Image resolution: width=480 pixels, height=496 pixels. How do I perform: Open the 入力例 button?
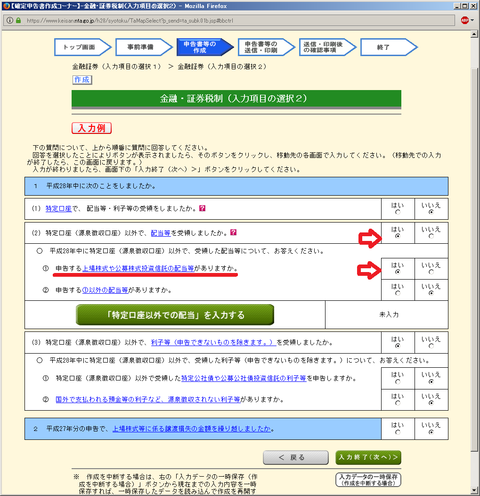coord(92,128)
